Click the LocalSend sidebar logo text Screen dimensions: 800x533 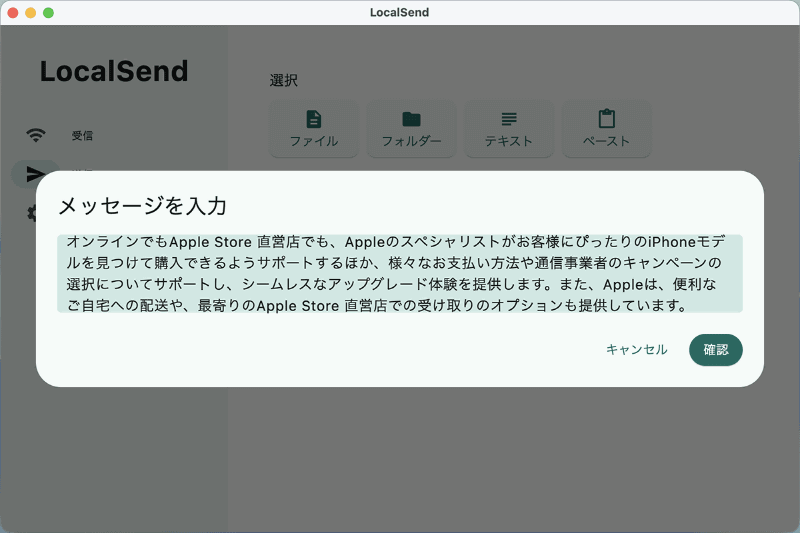114,71
